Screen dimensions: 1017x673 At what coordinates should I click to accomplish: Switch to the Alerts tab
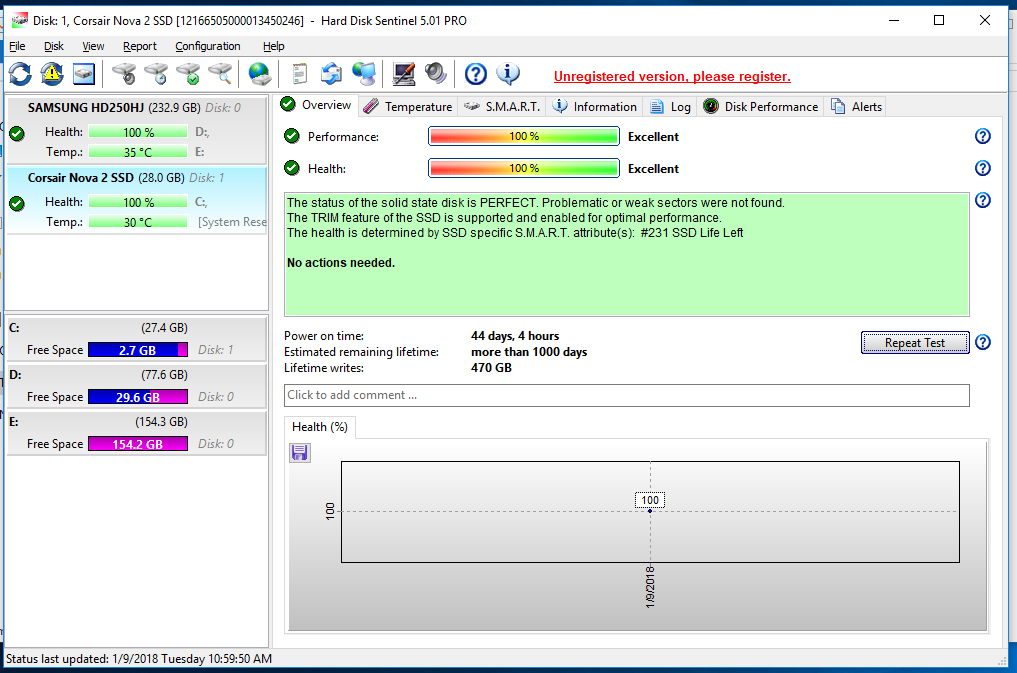click(x=856, y=106)
